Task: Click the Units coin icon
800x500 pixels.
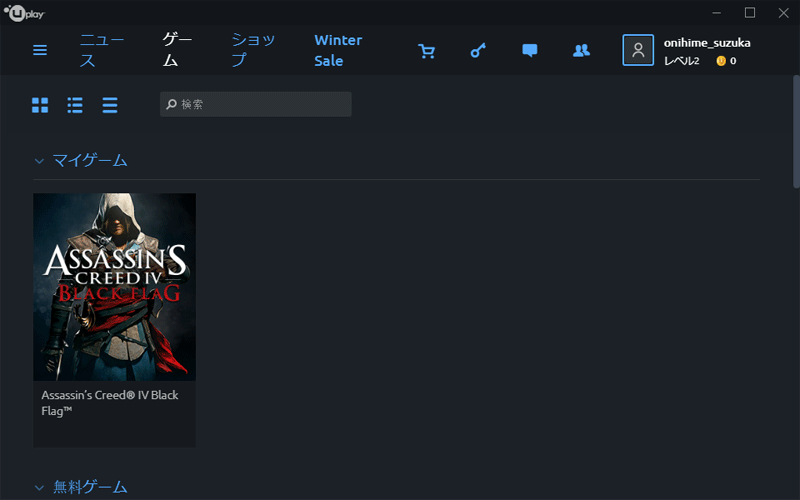Action: pos(720,61)
